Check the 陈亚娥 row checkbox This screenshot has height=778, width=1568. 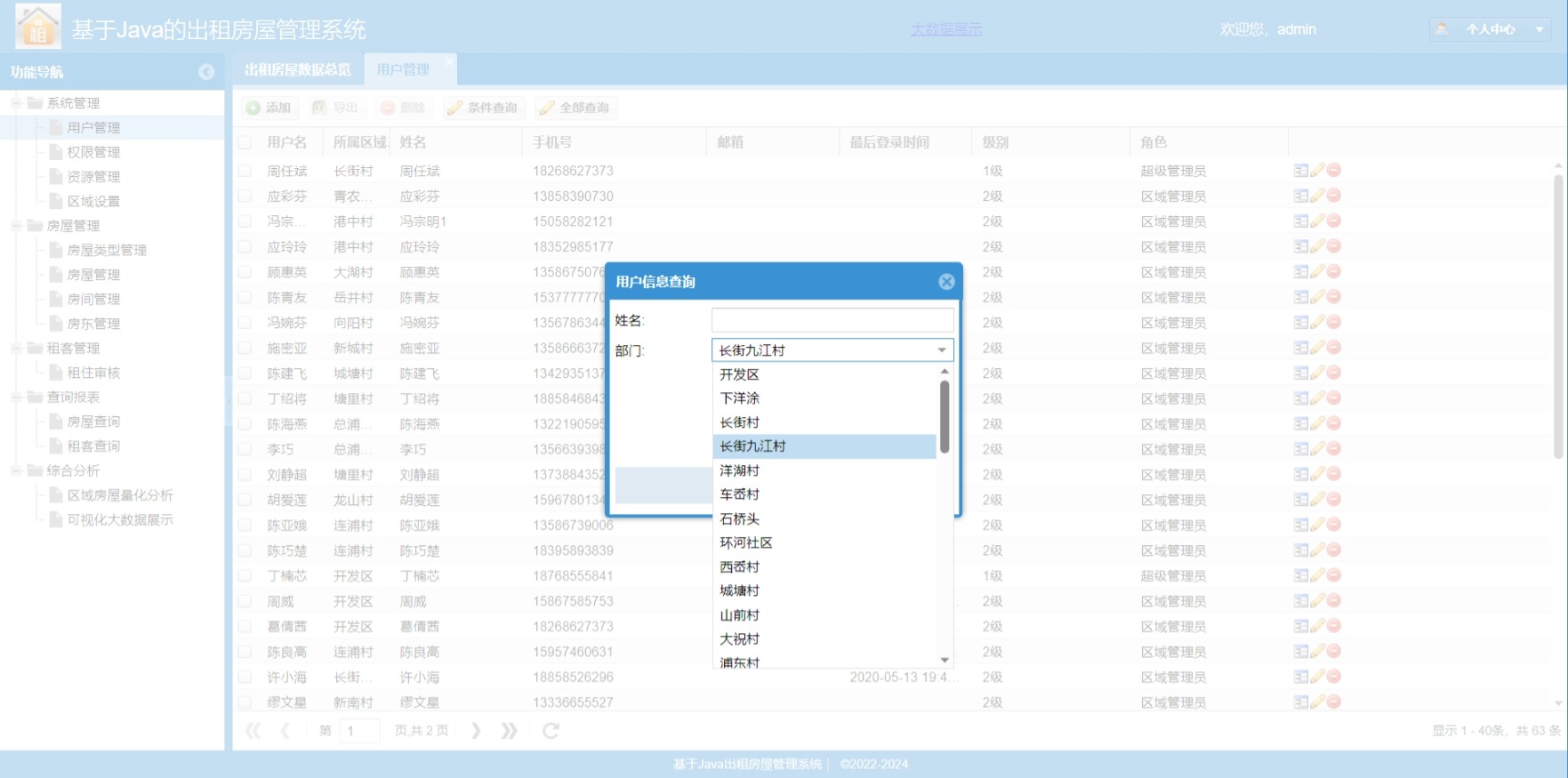245,525
